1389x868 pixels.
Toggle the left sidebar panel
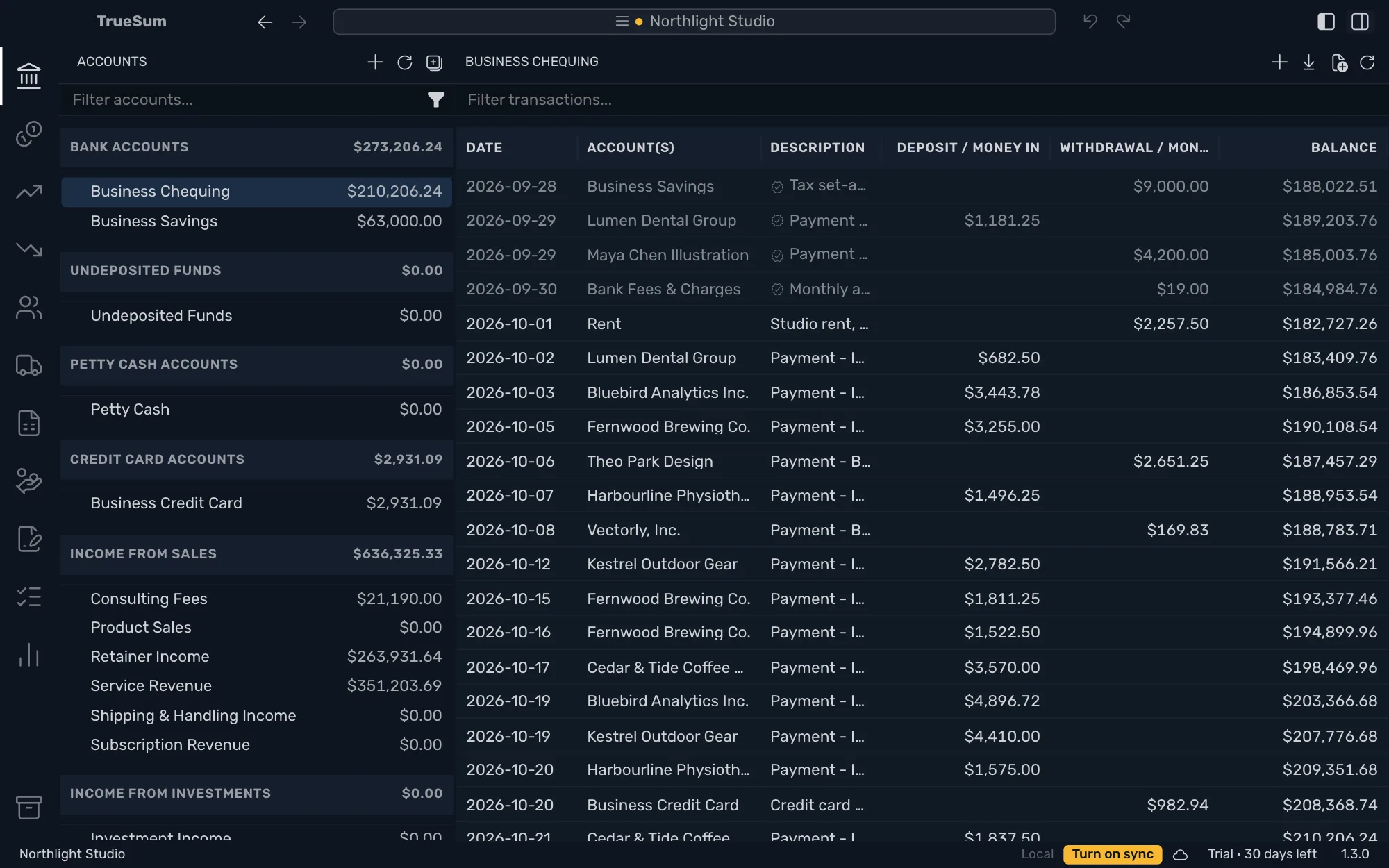pyautogui.click(x=1326, y=22)
